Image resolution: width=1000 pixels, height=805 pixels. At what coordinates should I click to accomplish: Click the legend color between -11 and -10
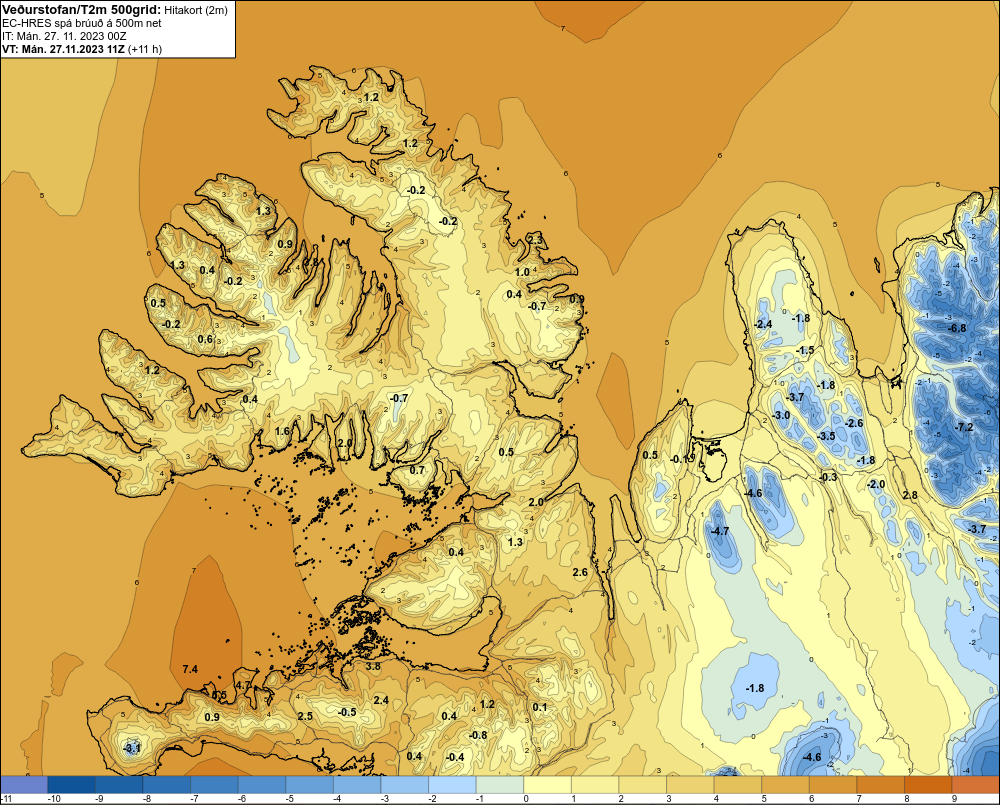tap(24, 785)
